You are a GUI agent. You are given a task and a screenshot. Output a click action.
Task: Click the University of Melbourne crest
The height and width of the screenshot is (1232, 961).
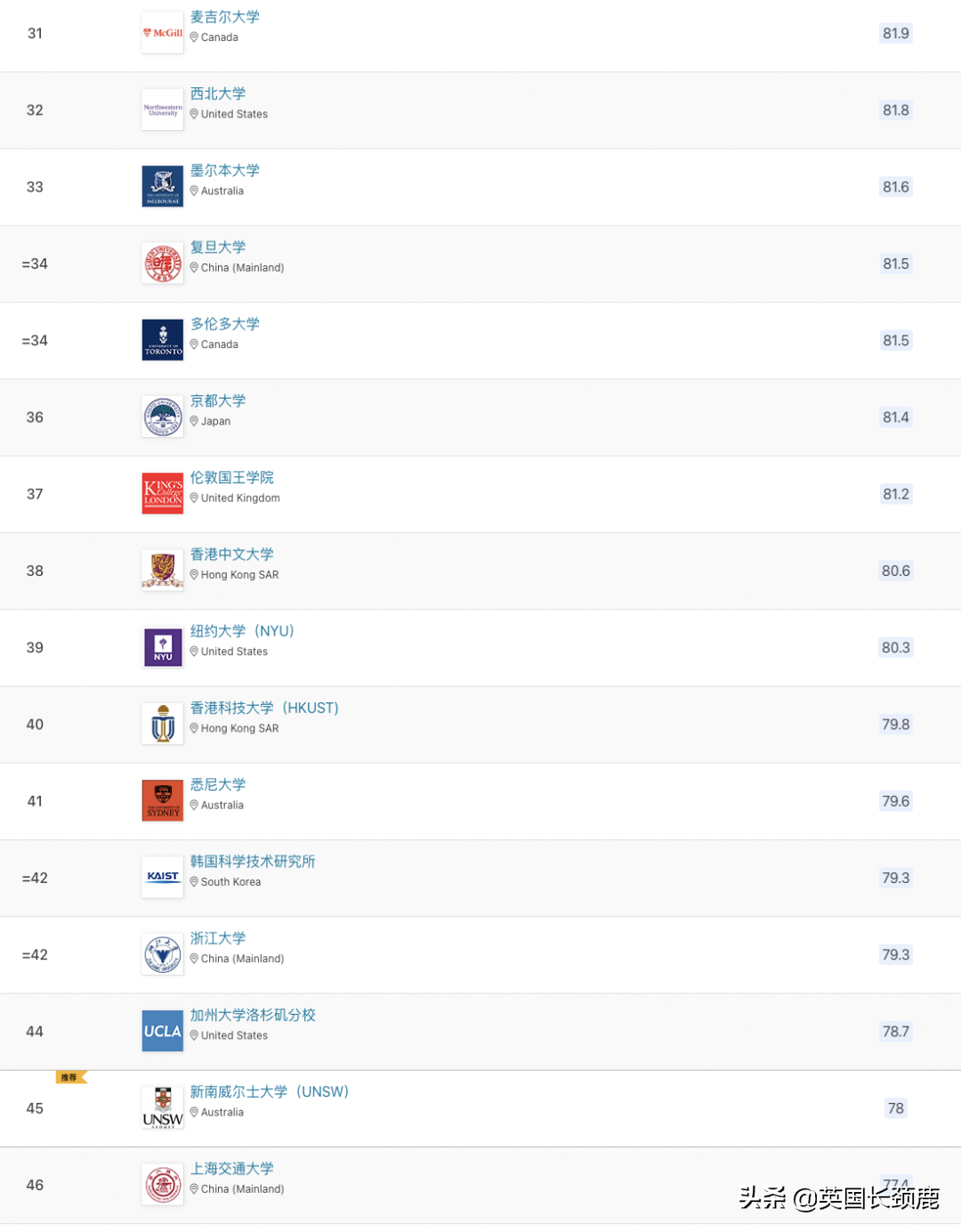(163, 187)
